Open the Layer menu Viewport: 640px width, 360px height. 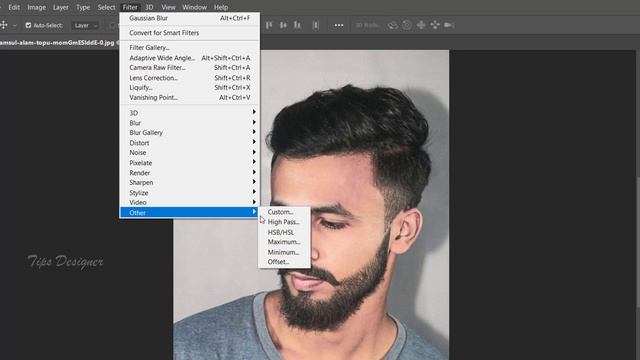coord(60,7)
